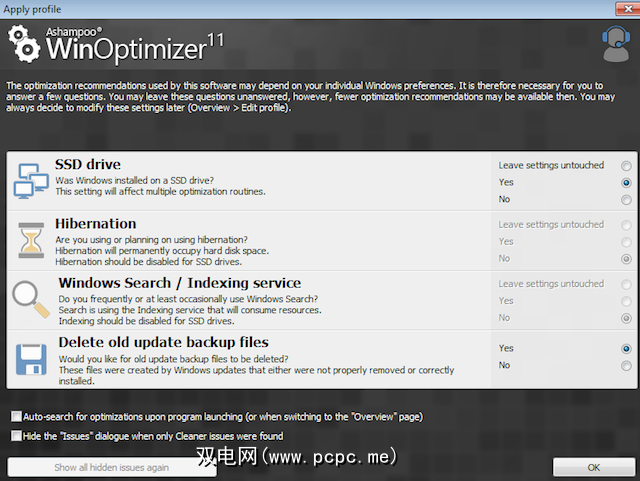Select 'Yes' for deleting old update backups
The image size is (640, 481).
[x=626, y=349]
